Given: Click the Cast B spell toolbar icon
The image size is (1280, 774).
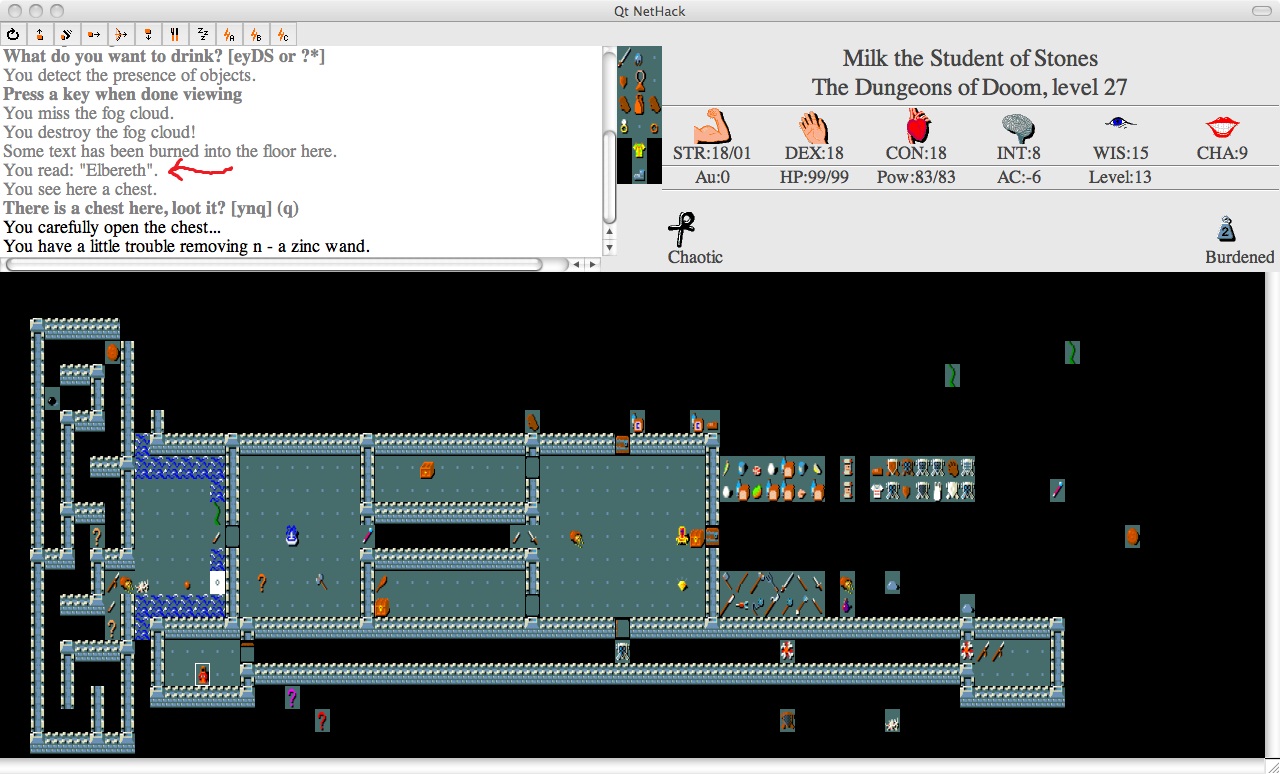Looking at the screenshot, I should [256, 34].
